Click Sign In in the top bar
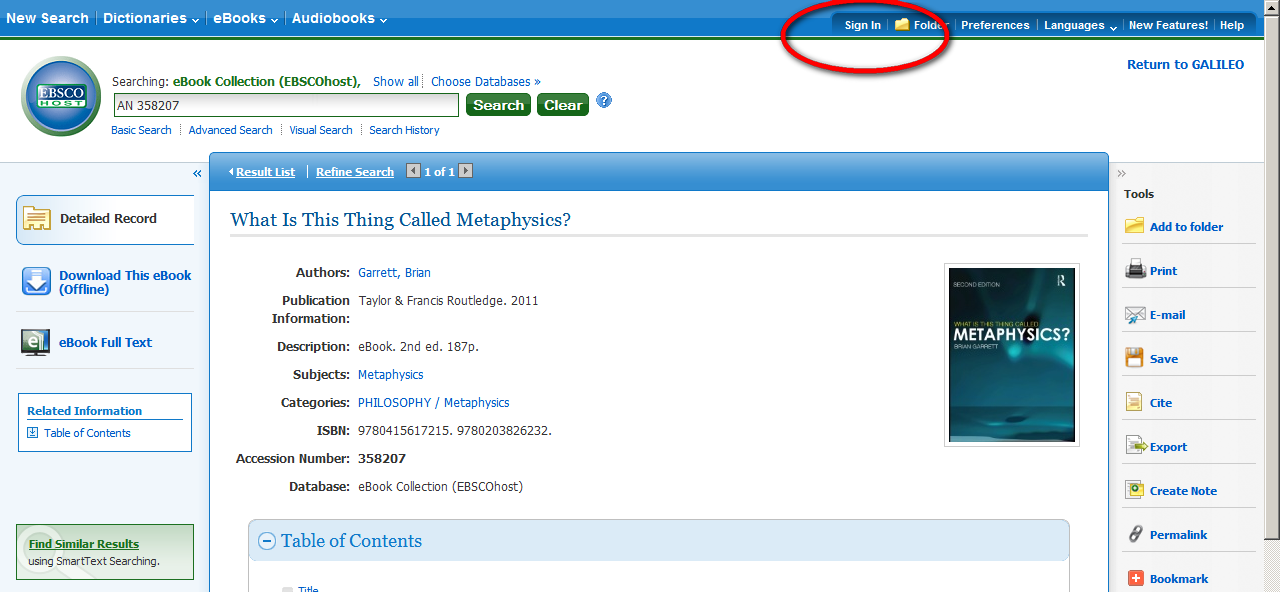Screen dimensions: 1280x592 [x=863, y=25]
